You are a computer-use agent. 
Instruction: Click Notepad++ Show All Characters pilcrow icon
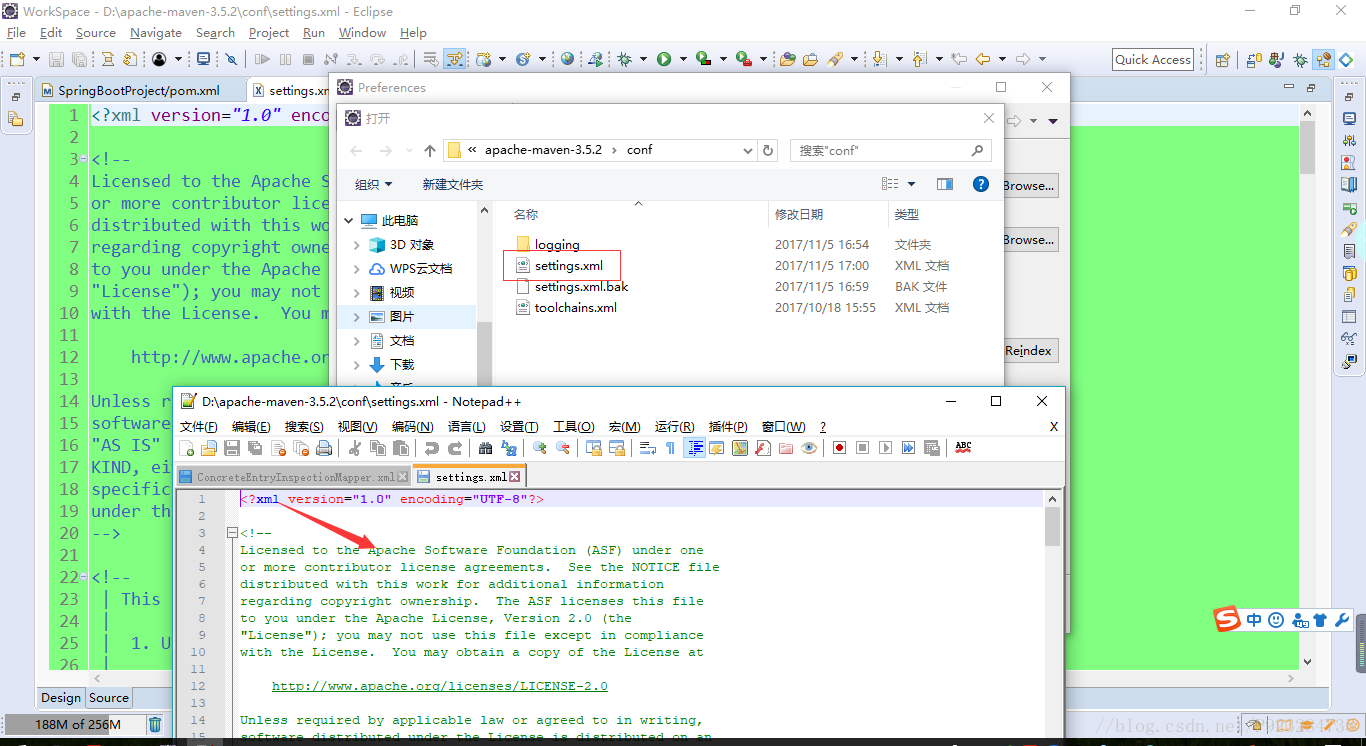tap(670, 448)
